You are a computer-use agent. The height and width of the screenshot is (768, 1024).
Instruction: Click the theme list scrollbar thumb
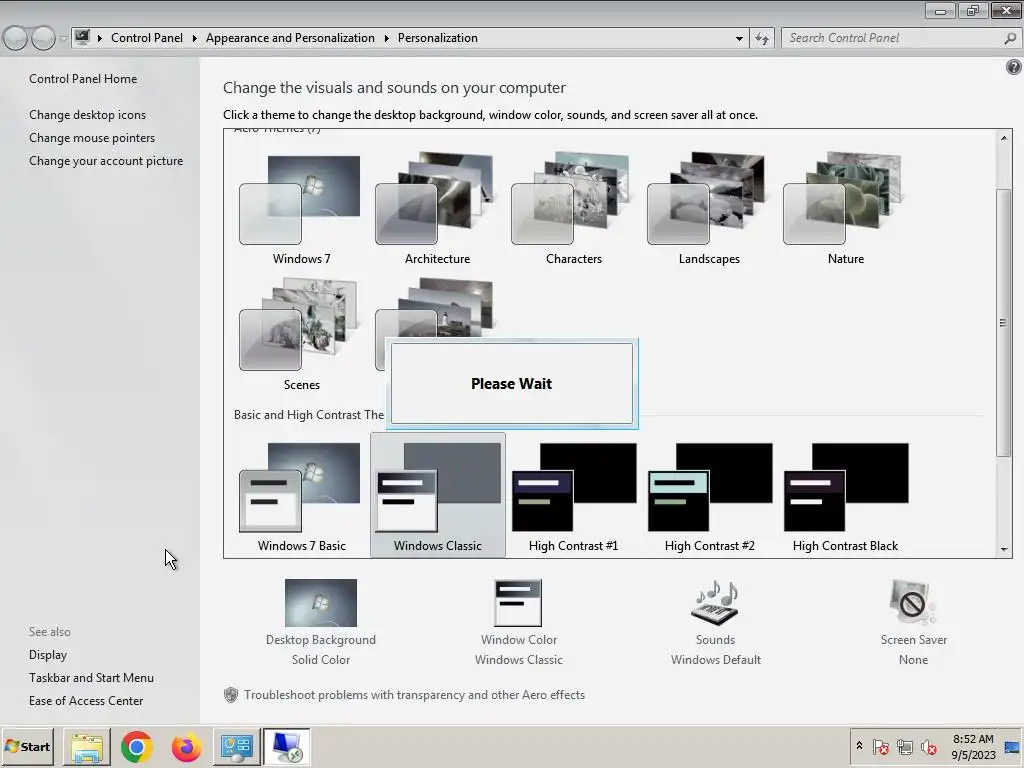1004,323
